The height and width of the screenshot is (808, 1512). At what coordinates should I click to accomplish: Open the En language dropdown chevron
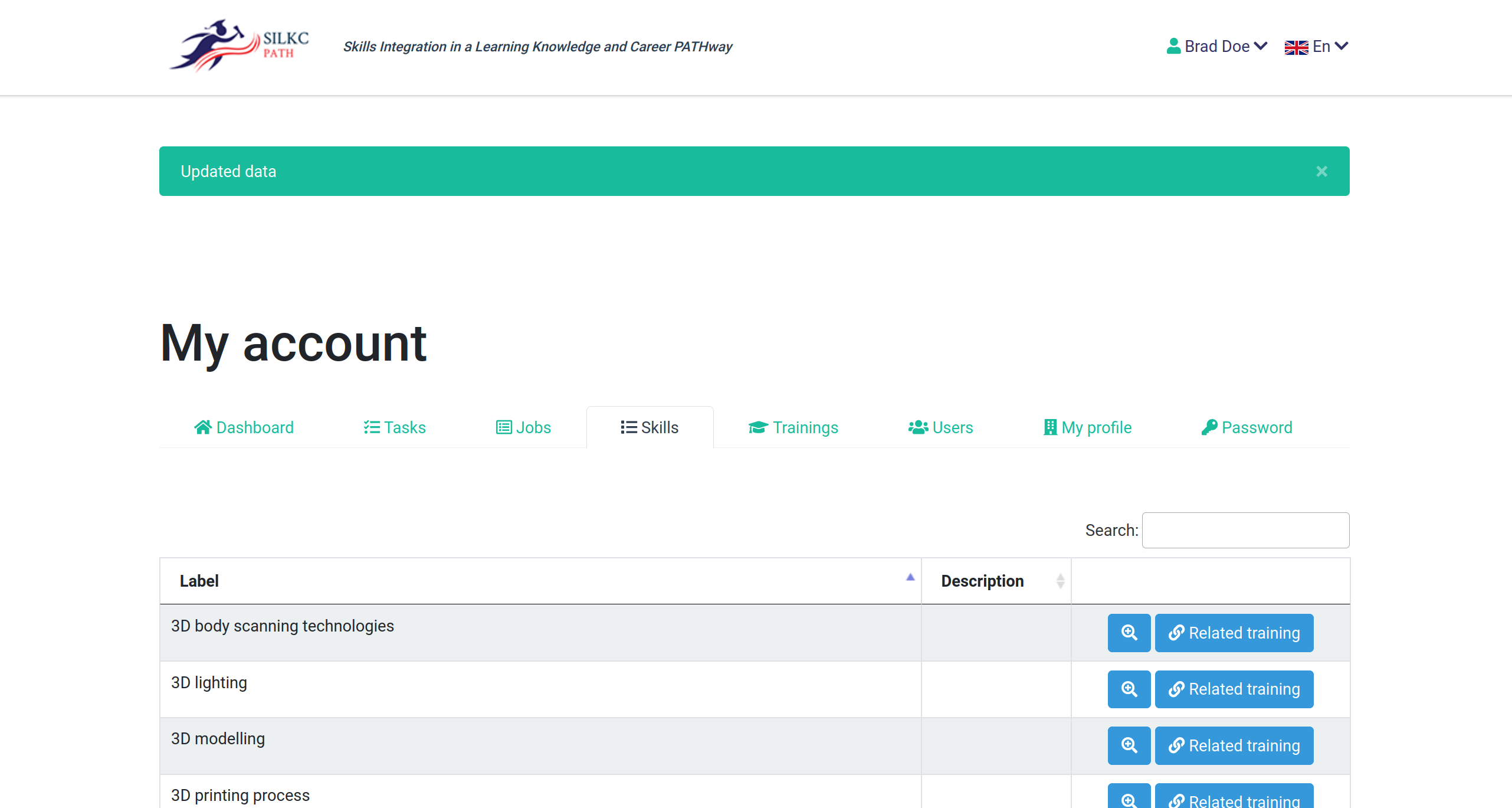(x=1342, y=46)
